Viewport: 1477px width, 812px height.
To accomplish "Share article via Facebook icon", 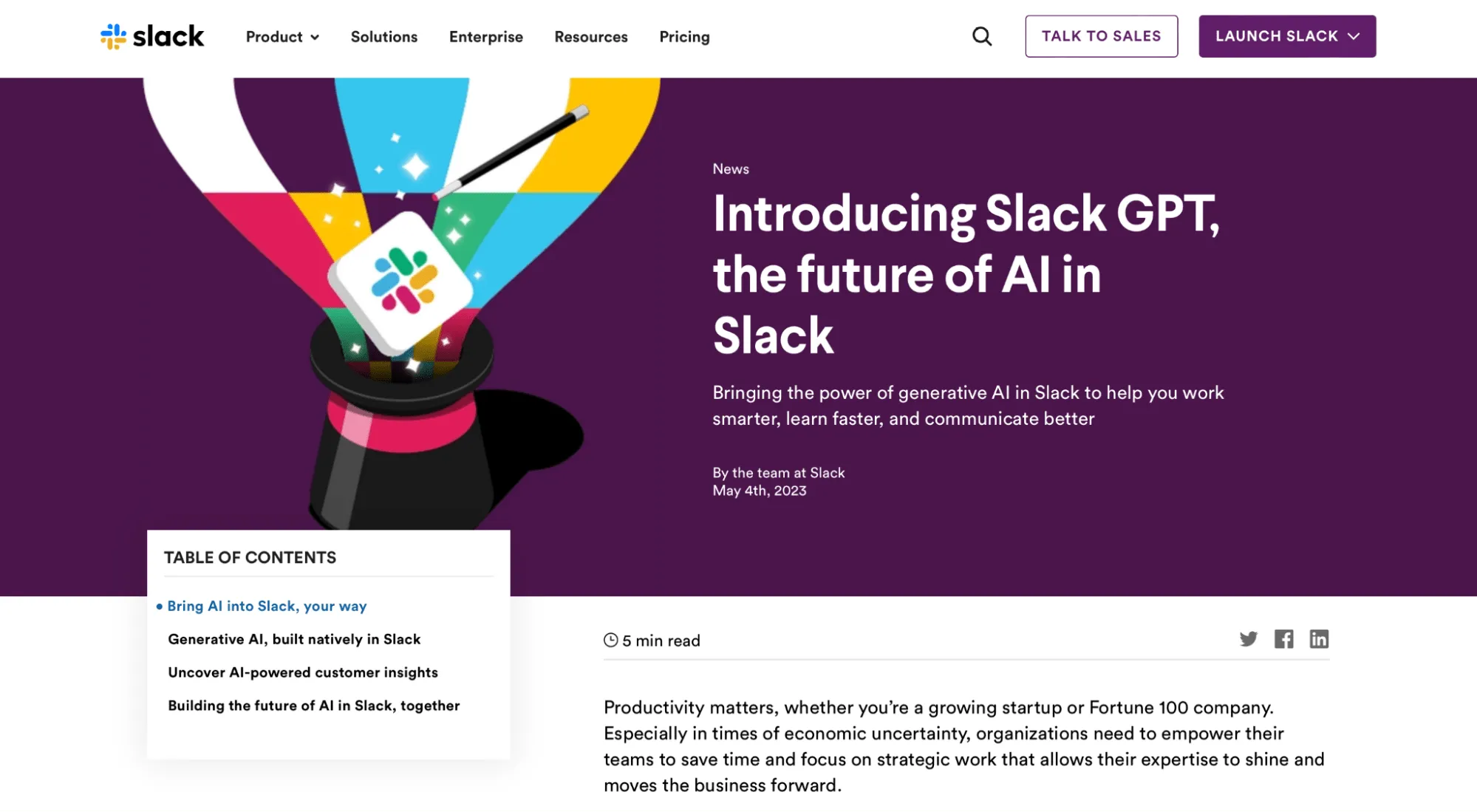I will tap(1284, 639).
